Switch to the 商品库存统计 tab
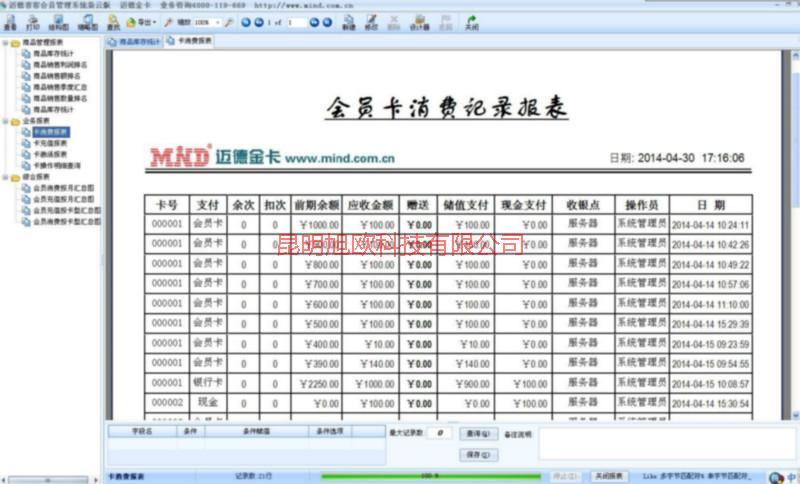 coord(135,42)
